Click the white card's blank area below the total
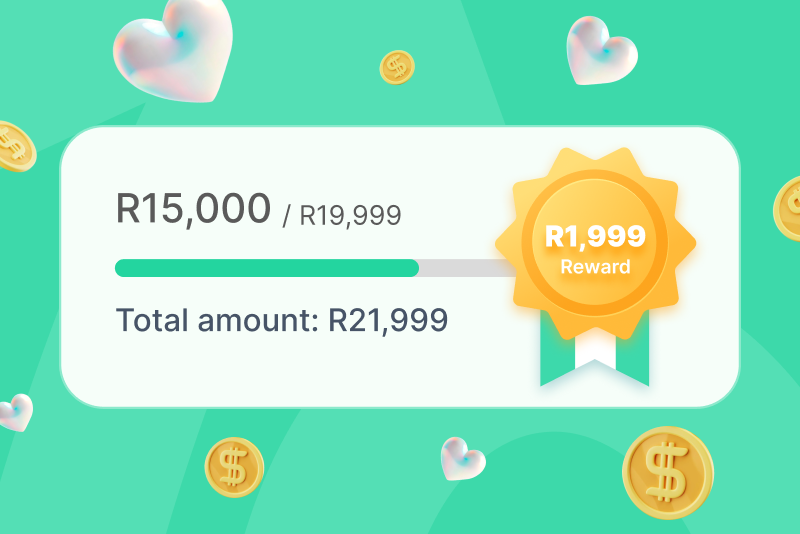Screen dimensions: 800x534 [x=300, y=372]
